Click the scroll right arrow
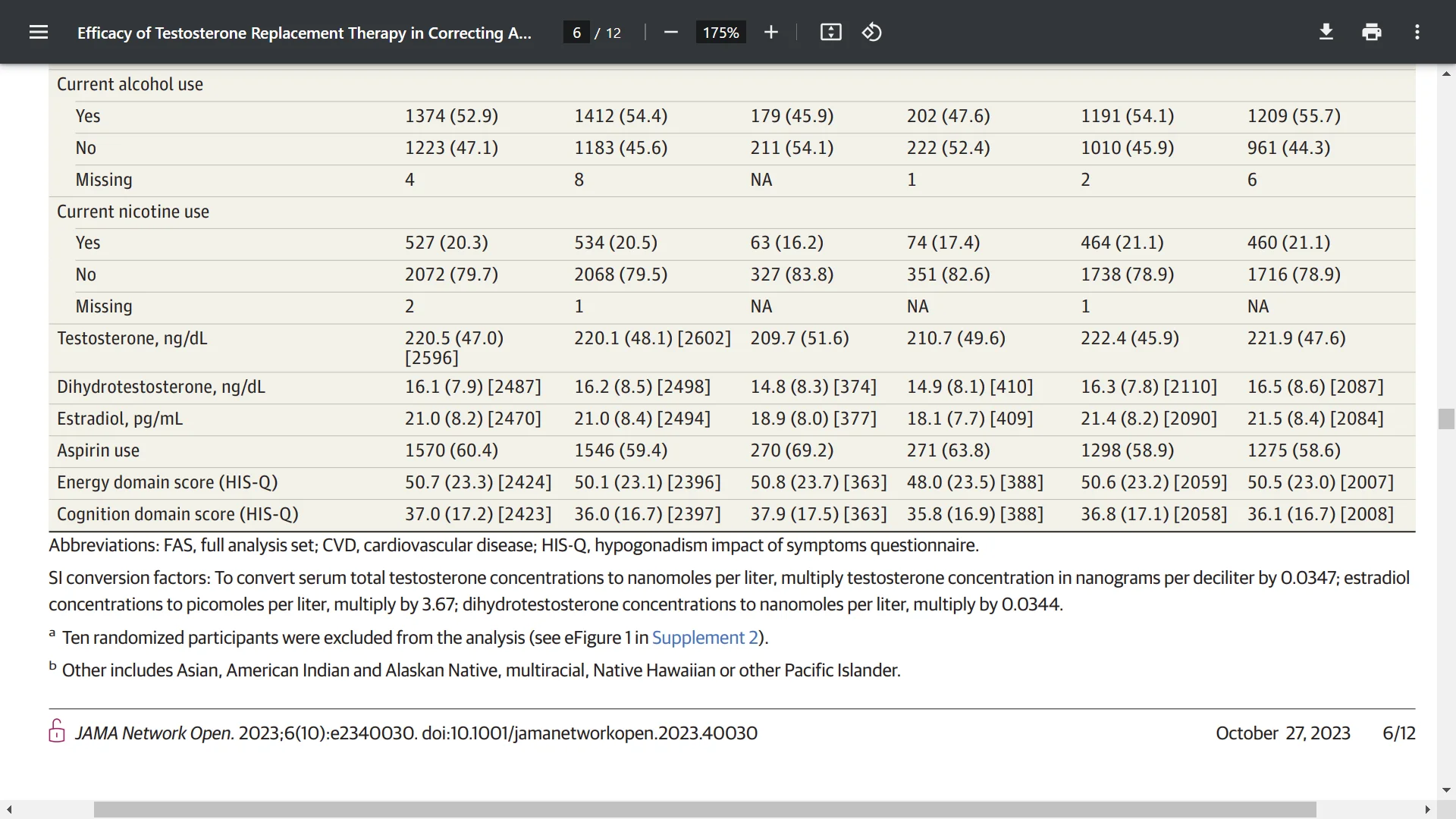1456x819 pixels. 1428,810
